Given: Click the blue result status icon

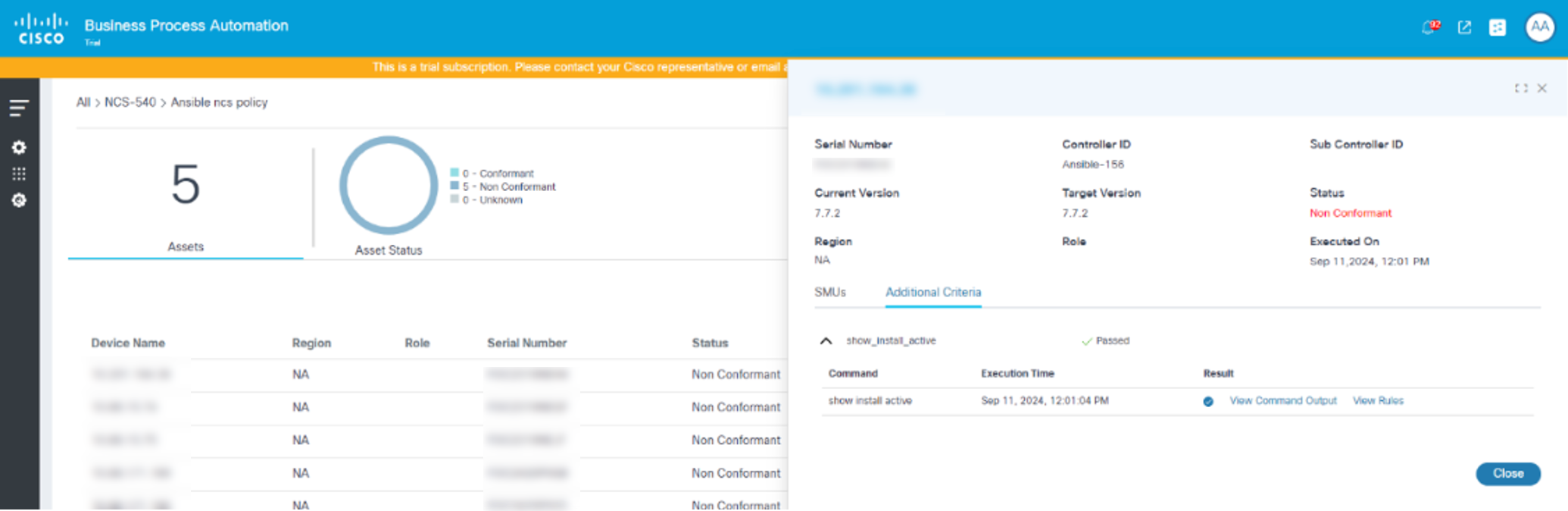Looking at the screenshot, I should 1208,401.
